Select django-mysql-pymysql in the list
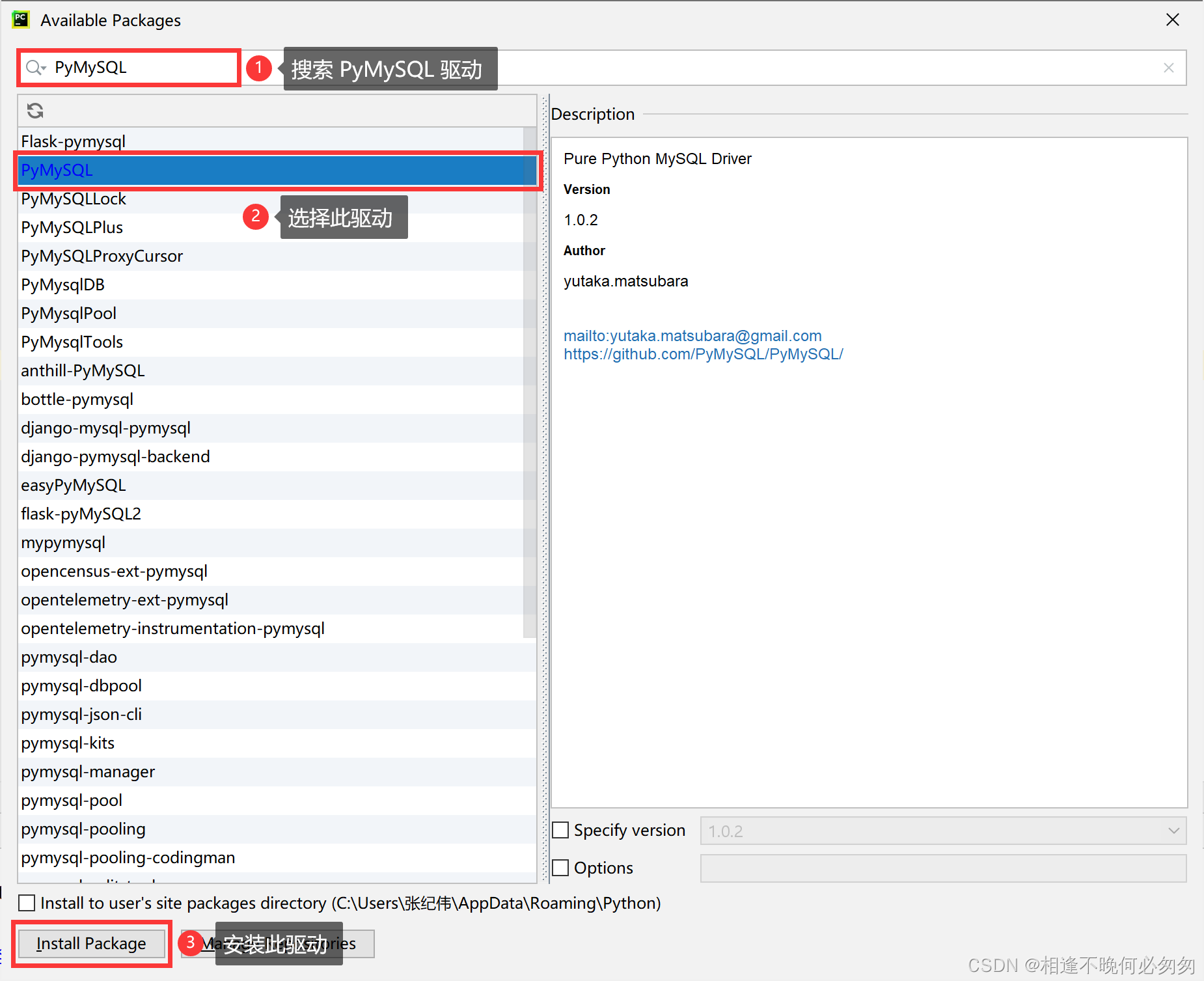 click(271, 428)
